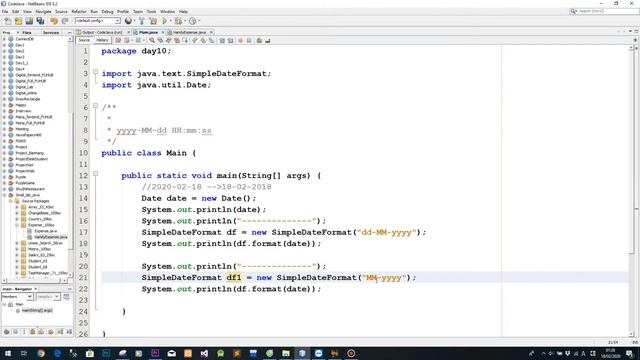Open the default config dropdown
This screenshot has width=640, height=360.
pos(98,21)
